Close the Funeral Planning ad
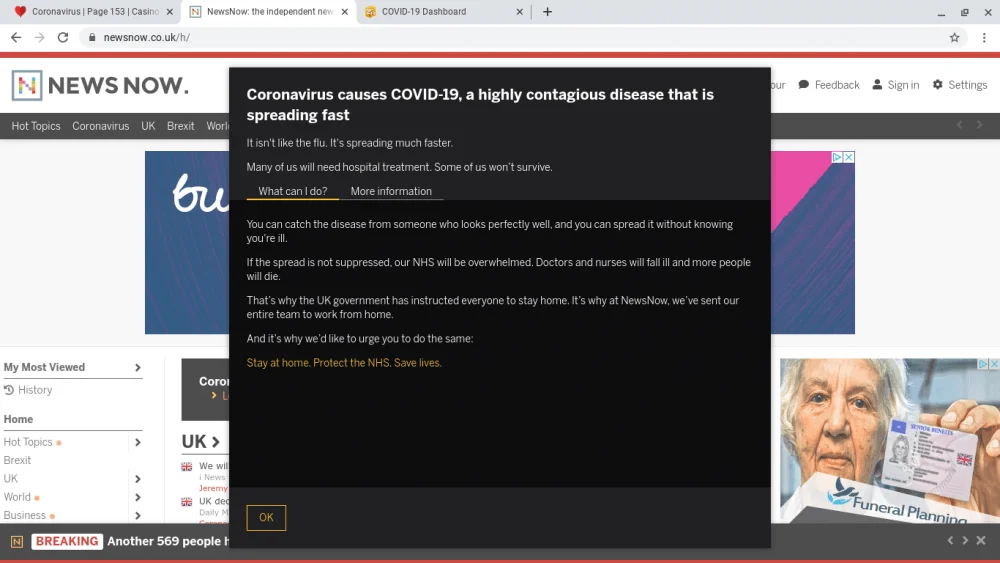Image resolution: width=1000 pixels, height=563 pixels. pos(994,363)
